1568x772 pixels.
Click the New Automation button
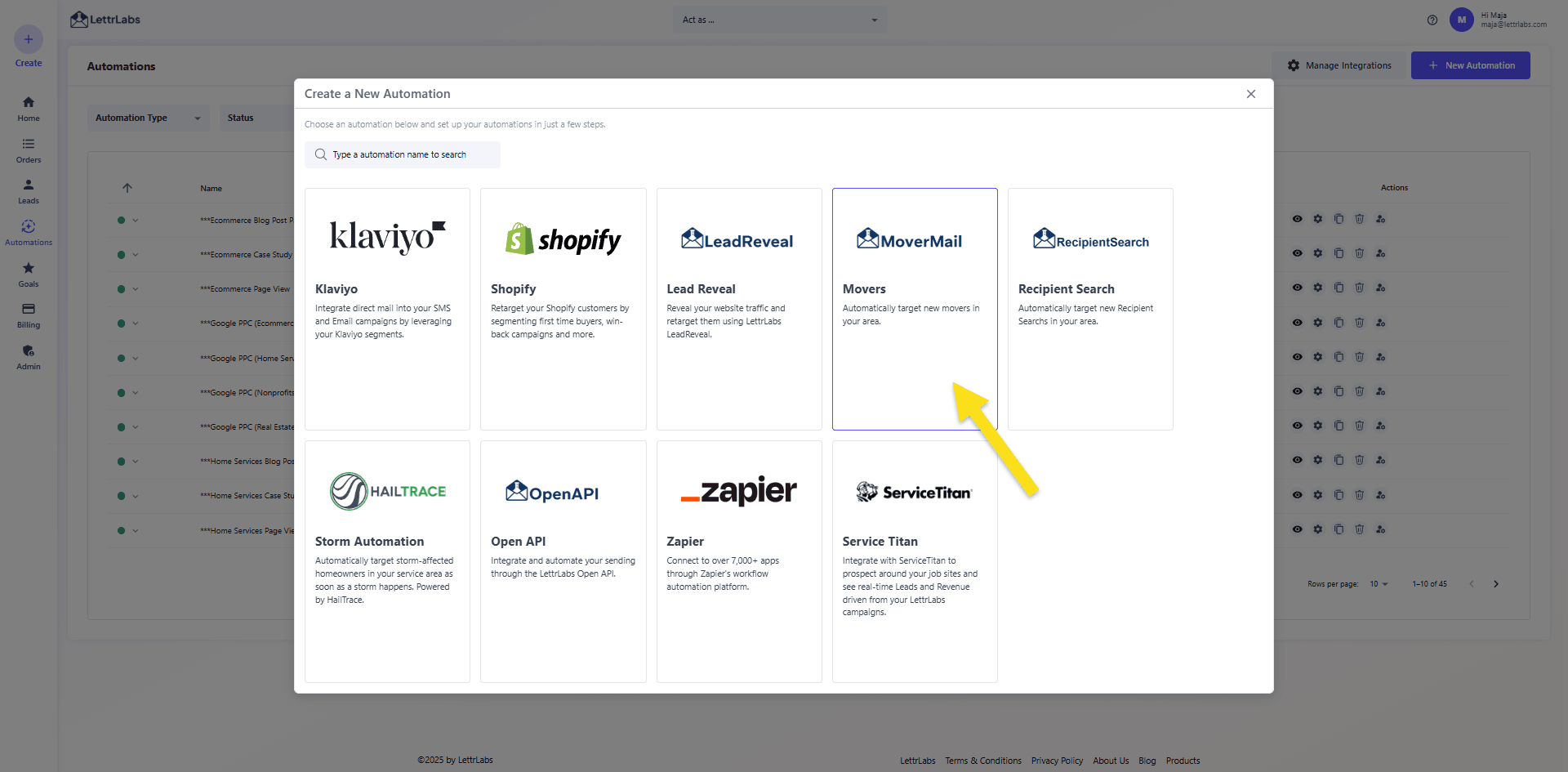[x=1471, y=65]
